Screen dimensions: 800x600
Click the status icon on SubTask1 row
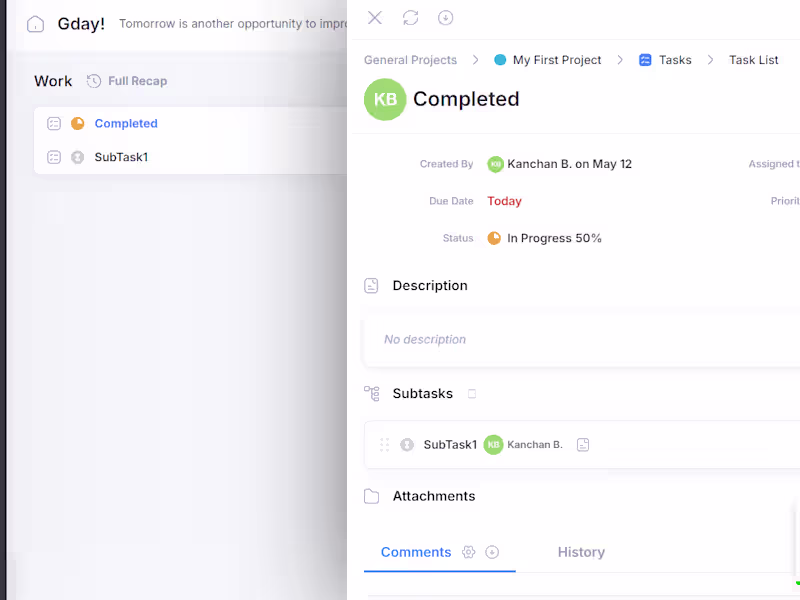point(408,444)
